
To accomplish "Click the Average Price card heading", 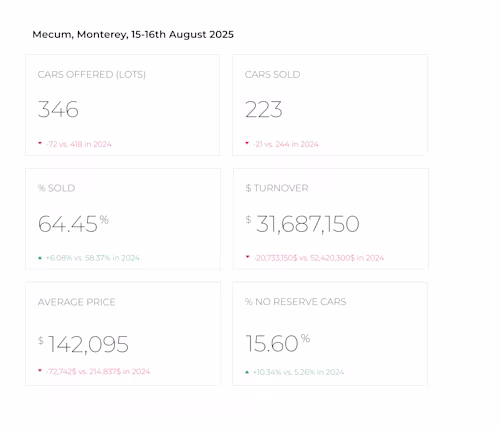I will (x=77, y=302).
